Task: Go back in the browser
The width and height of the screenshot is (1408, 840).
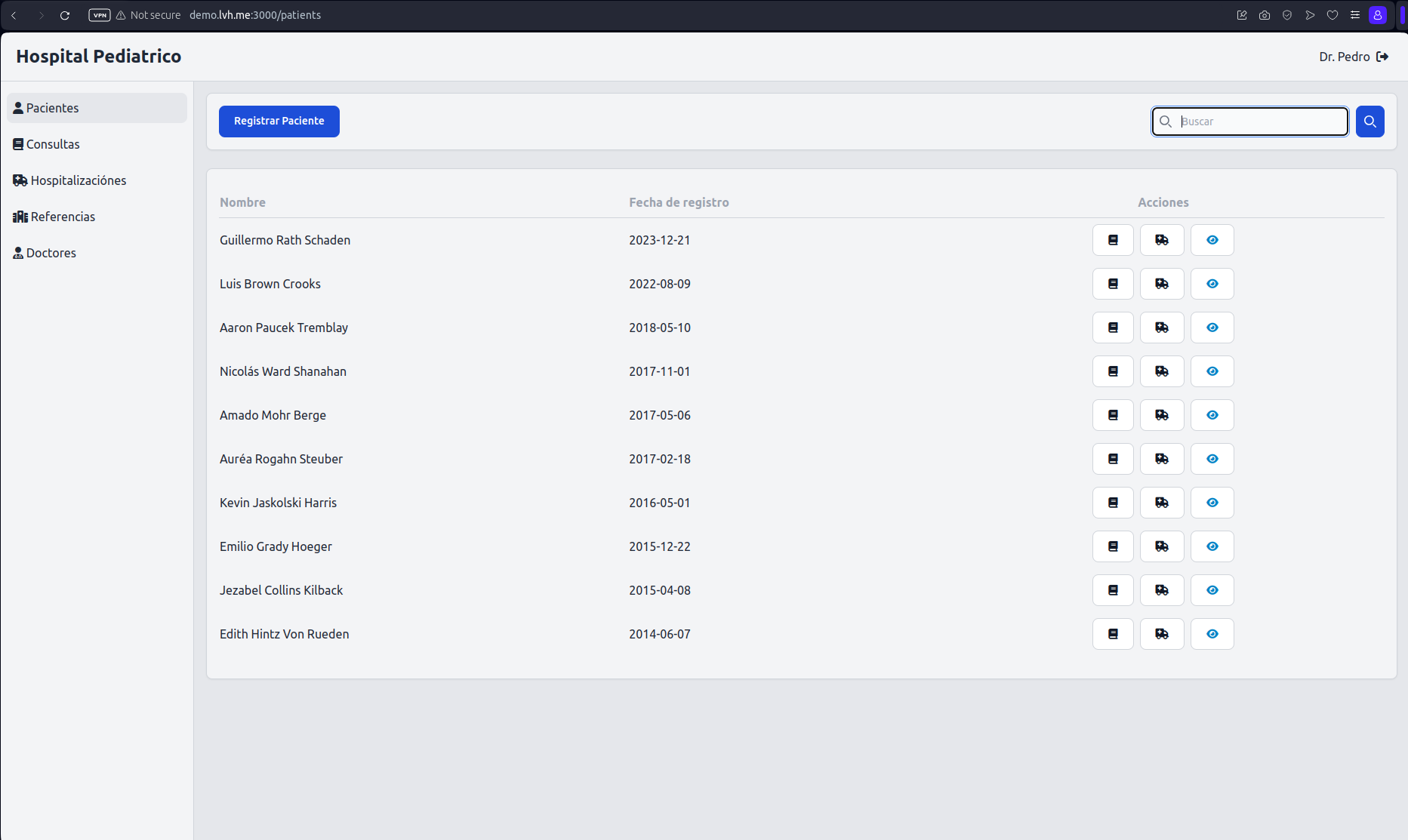Action: pos(14,15)
